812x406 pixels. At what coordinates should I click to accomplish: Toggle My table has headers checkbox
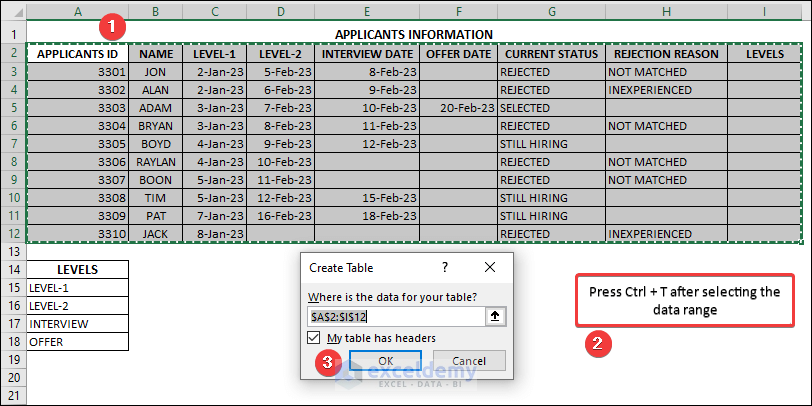(313, 338)
